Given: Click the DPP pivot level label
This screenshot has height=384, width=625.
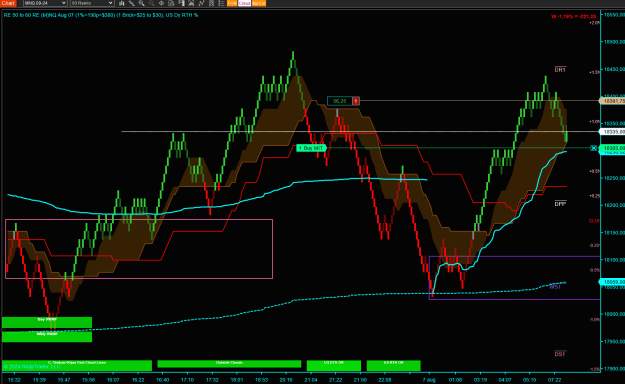Looking at the screenshot, I should point(560,204).
